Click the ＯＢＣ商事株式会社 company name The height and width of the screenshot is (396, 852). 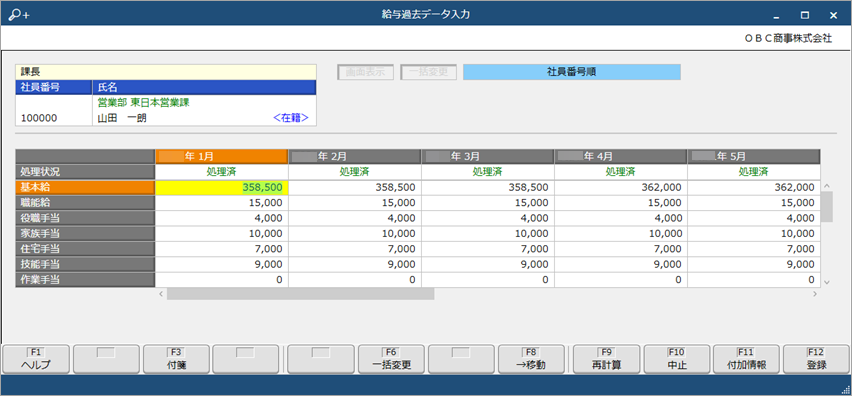(x=788, y=39)
